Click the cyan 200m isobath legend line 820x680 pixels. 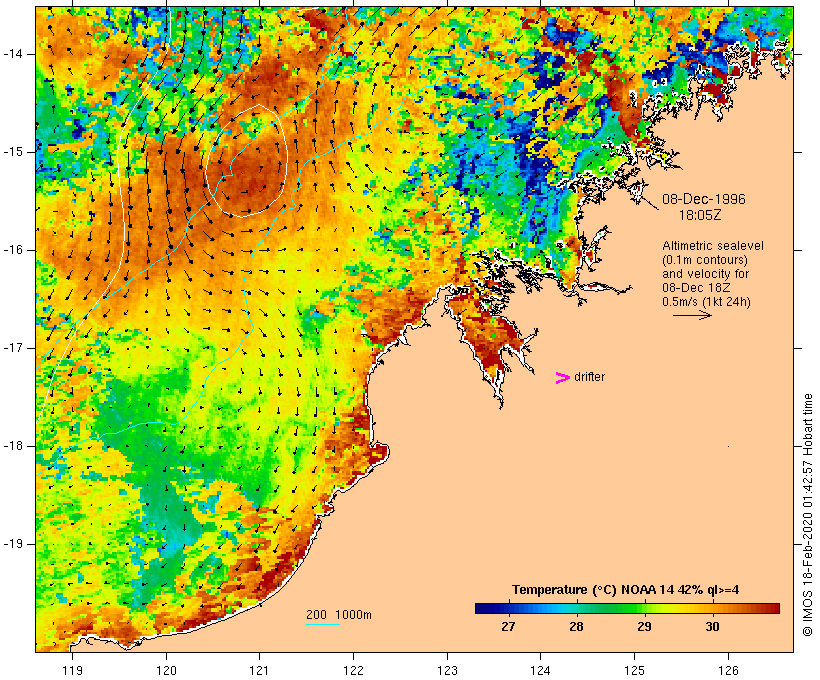point(323,624)
